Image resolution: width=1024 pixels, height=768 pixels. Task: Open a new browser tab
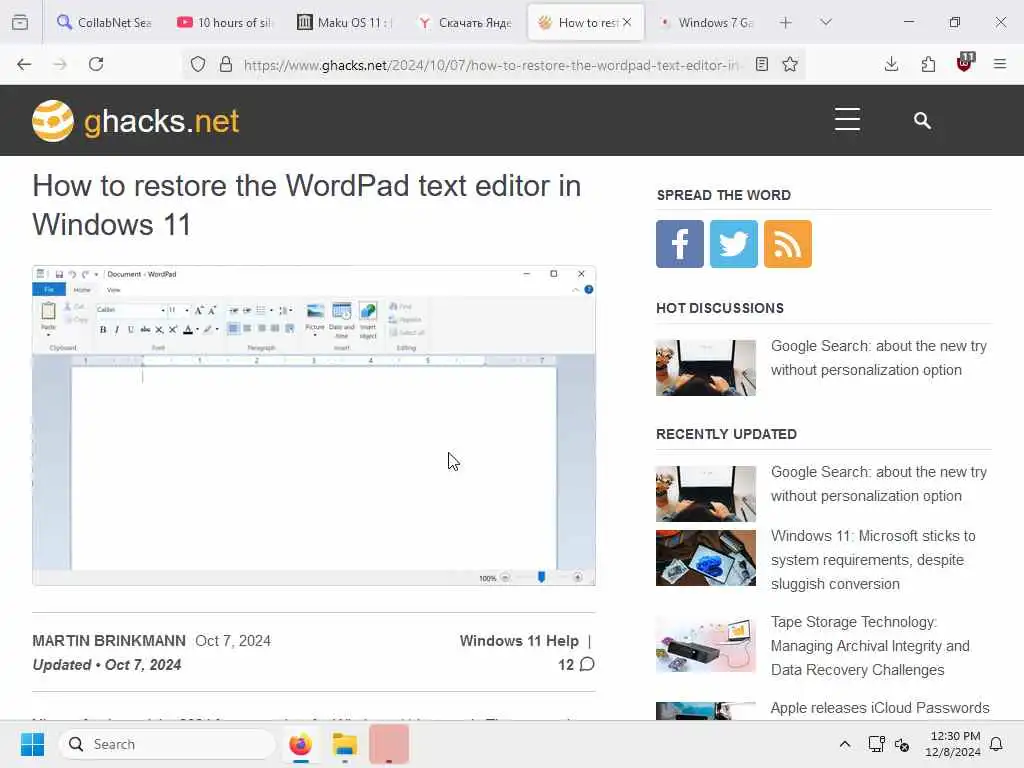(786, 22)
